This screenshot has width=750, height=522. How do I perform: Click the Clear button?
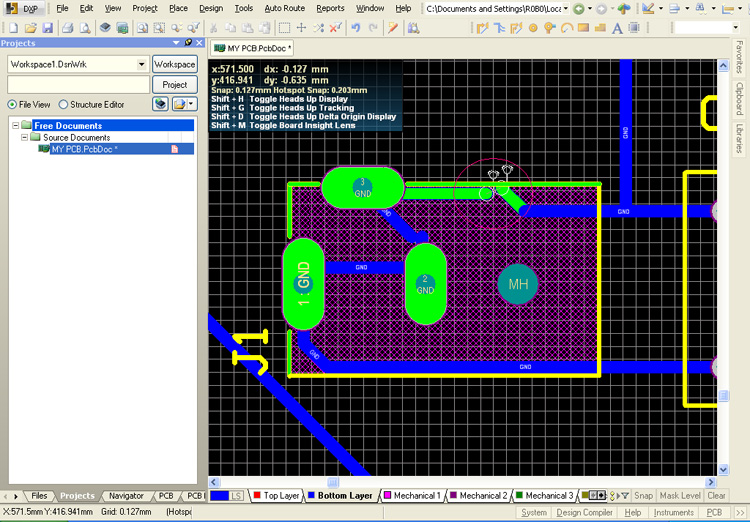(x=716, y=496)
